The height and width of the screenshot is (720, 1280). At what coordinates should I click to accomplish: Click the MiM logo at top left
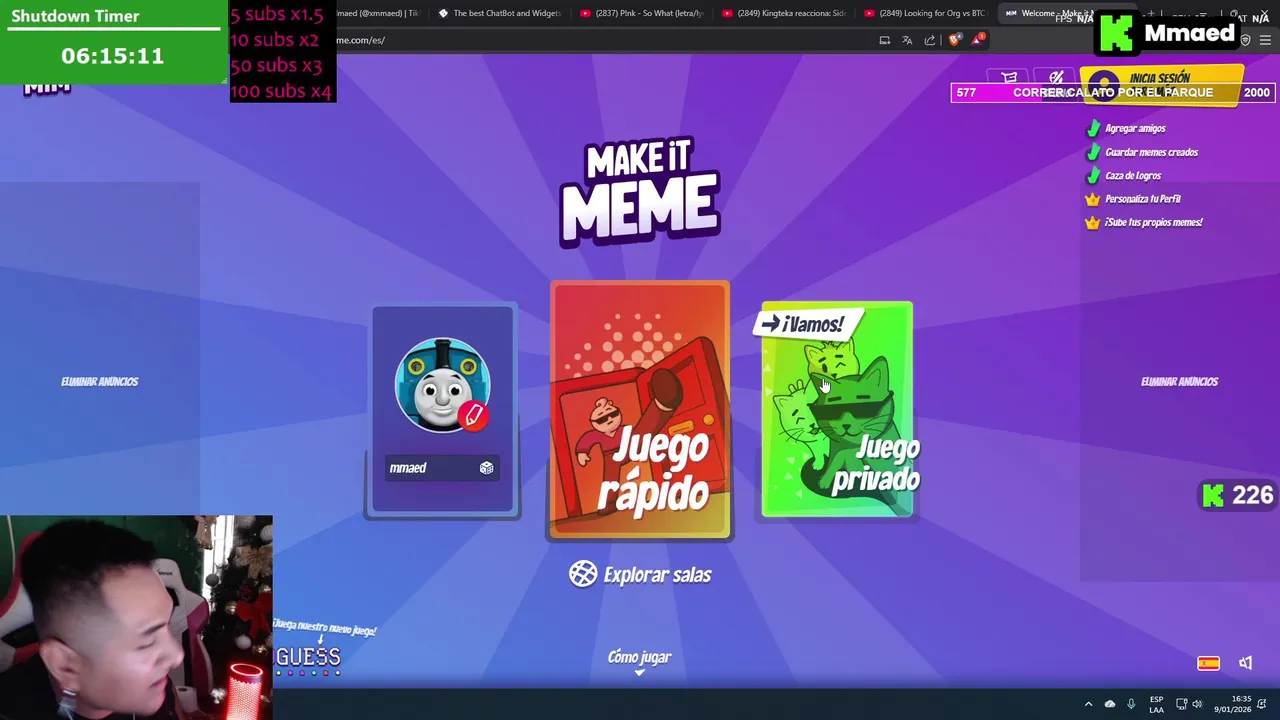(47, 89)
